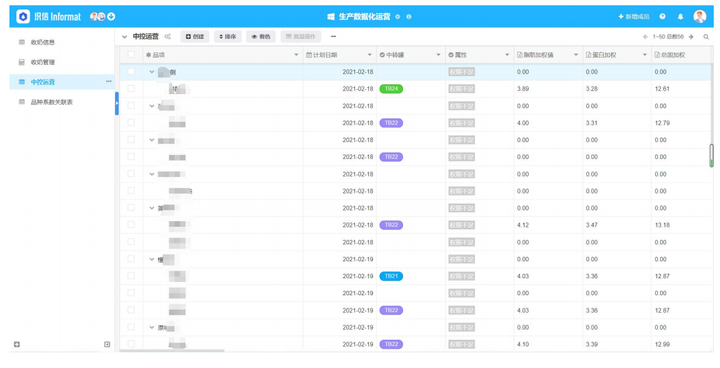Image resolution: width=720 pixels, height=368 pixels.
Task: Open the 品项 column dropdown arrow
Action: pyautogui.click(x=296, y=55)
